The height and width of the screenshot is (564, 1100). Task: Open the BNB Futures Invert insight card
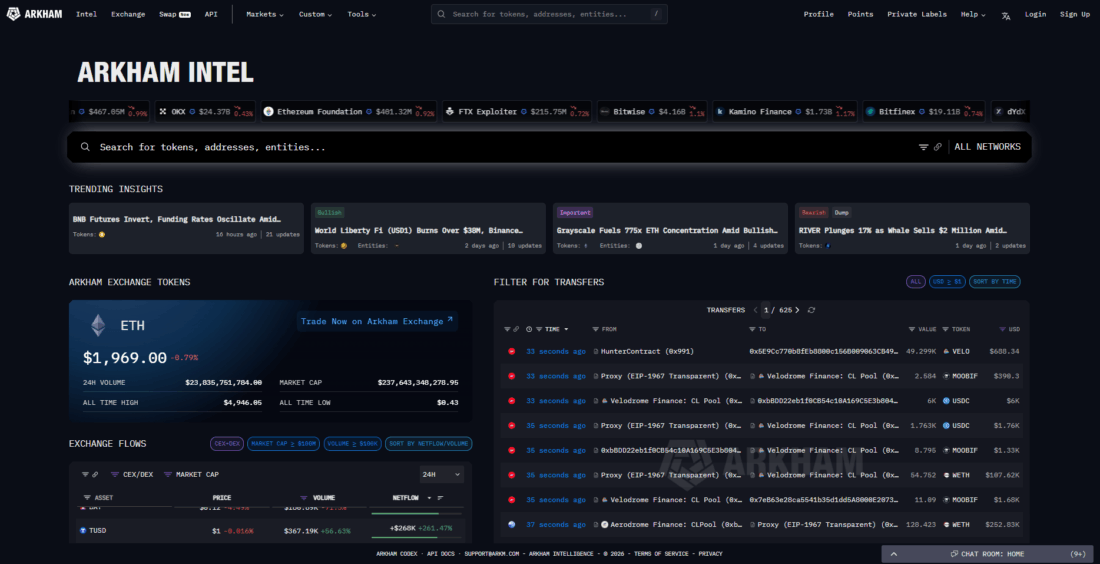186,228
